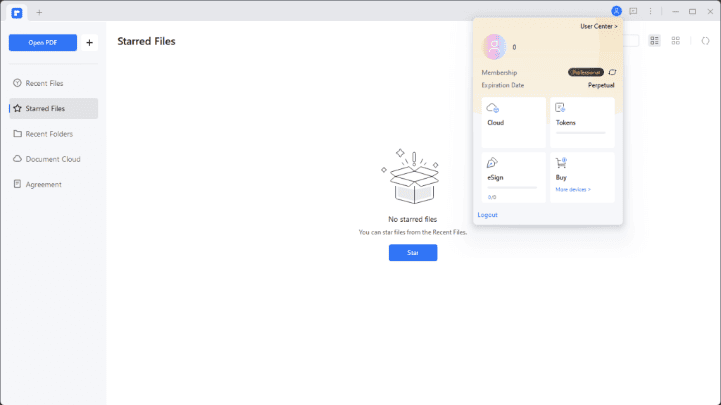Click the Professional membership badge

[585, 73]
